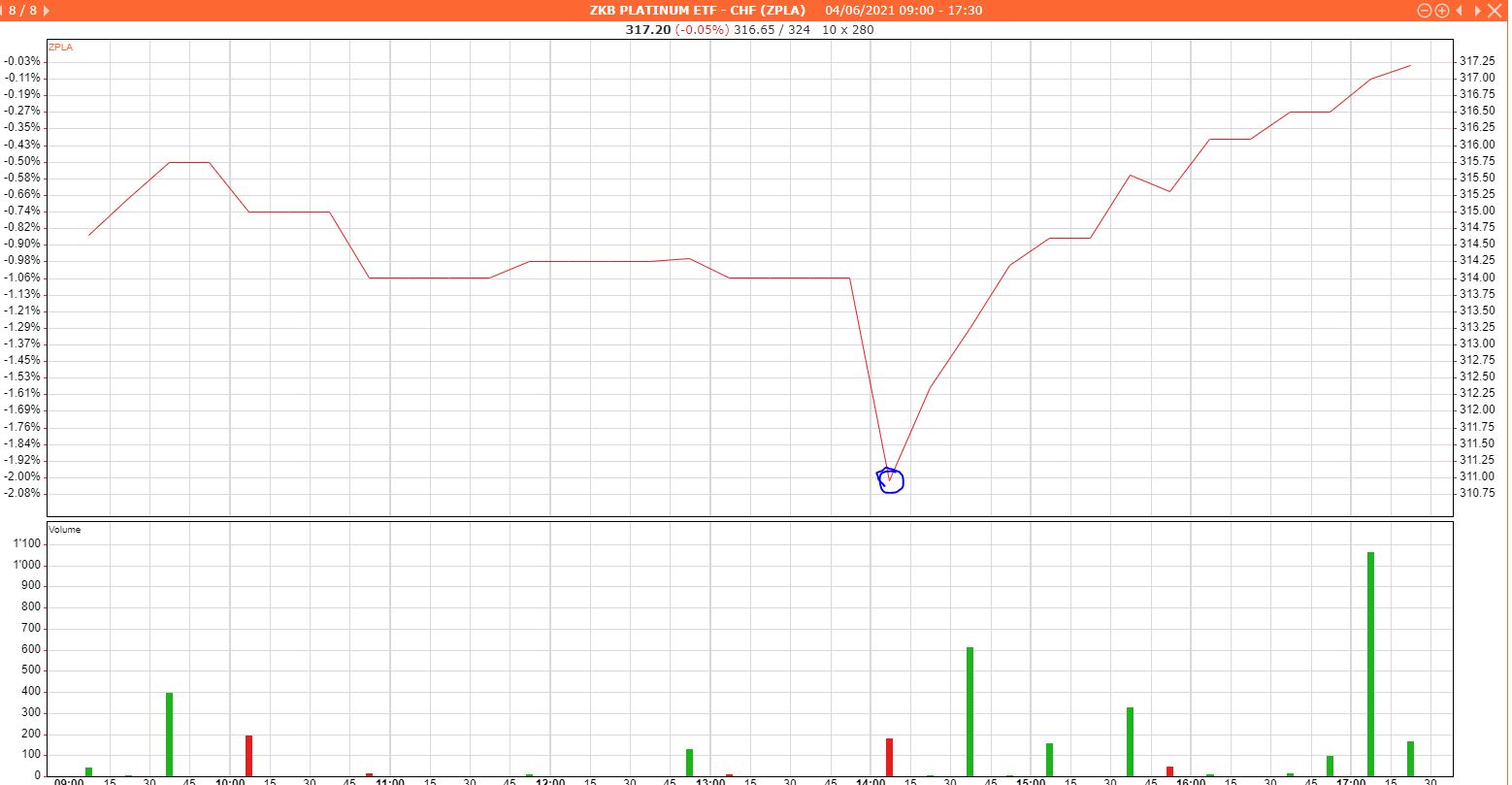The width and height of the screenshot is (1512, 785).
Task: Click the green volume bar near 600
Action: [970, 711]
